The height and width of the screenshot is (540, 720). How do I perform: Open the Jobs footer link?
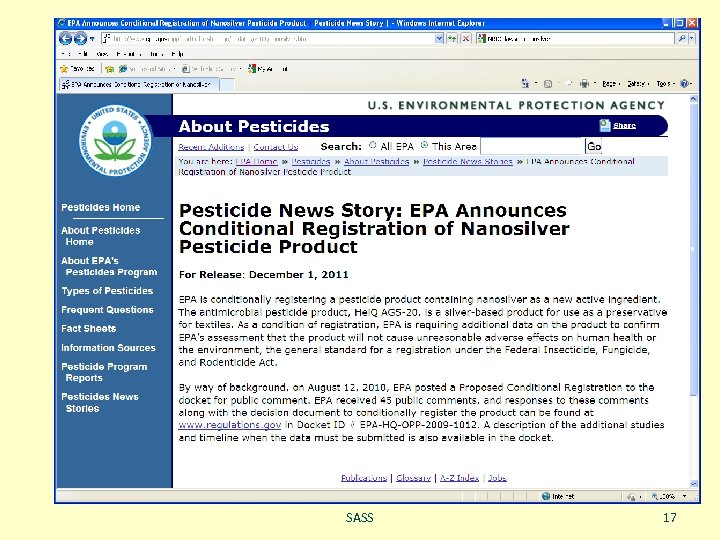click(497, 478)
